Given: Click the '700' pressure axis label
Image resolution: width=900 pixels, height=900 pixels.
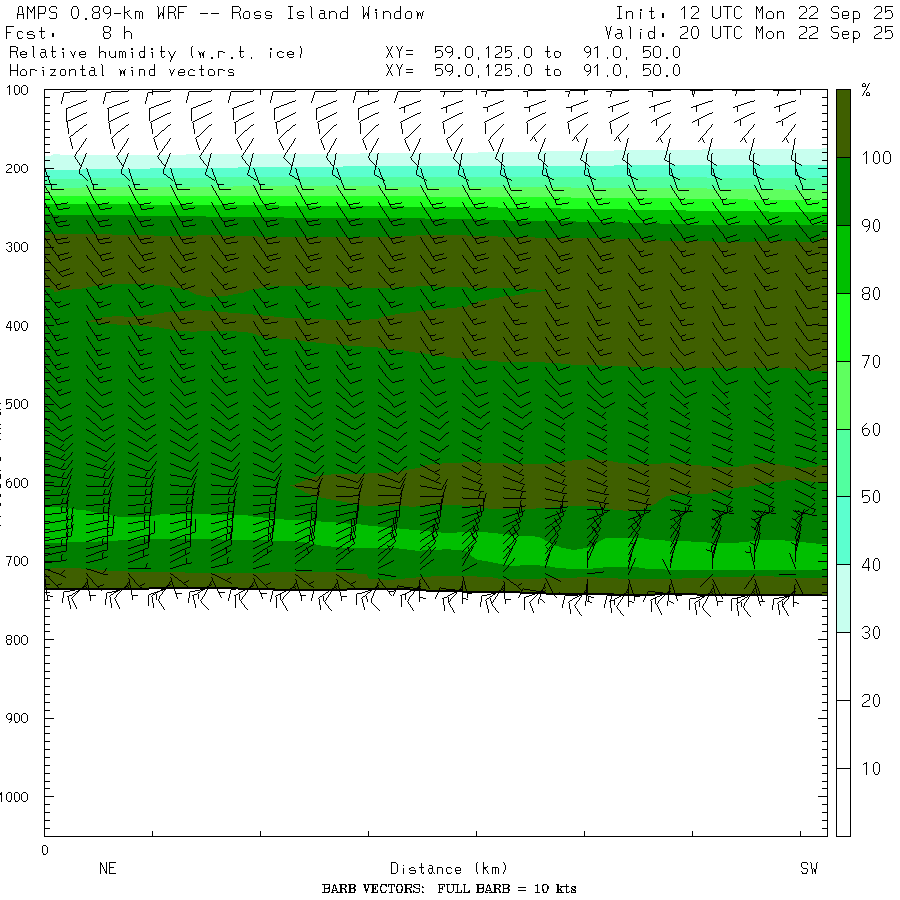Looking at the screenshot, I should coord(17,561).
